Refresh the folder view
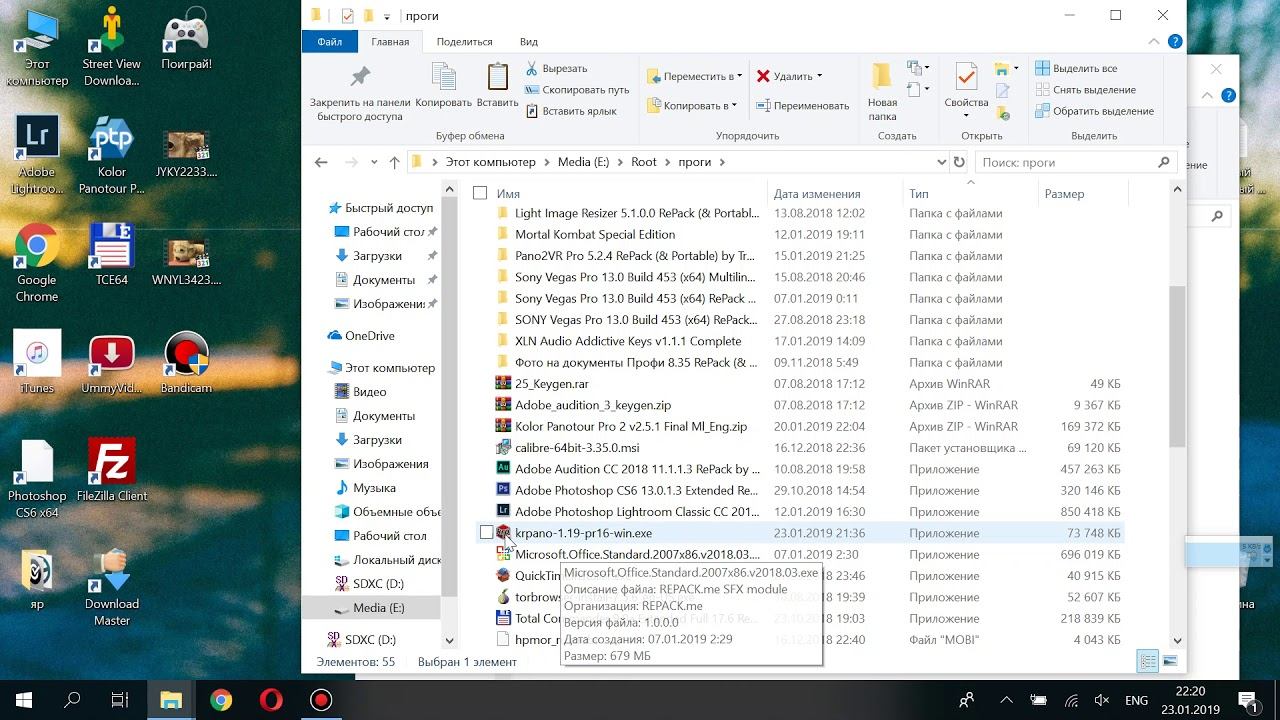 pyautogui.click(x=959, y=162)
